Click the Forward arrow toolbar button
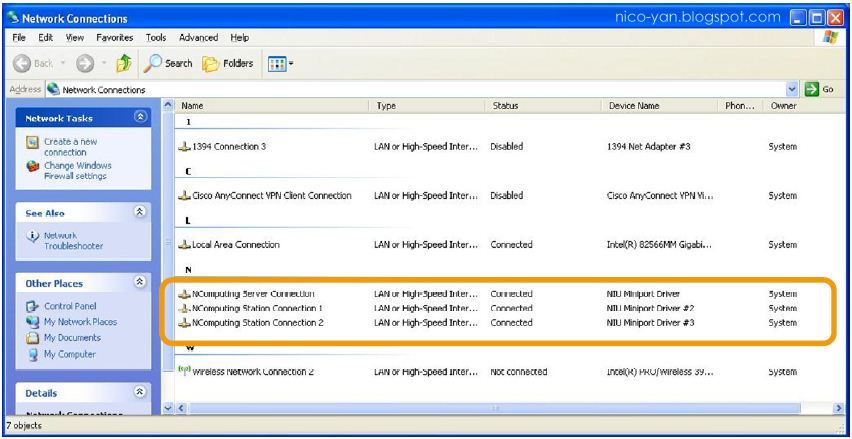 tap(85, 64)
